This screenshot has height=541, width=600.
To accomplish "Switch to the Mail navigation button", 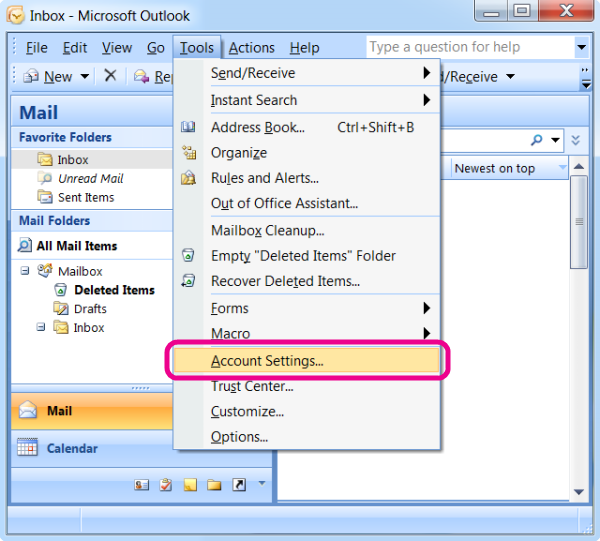I will pos(92,411).
